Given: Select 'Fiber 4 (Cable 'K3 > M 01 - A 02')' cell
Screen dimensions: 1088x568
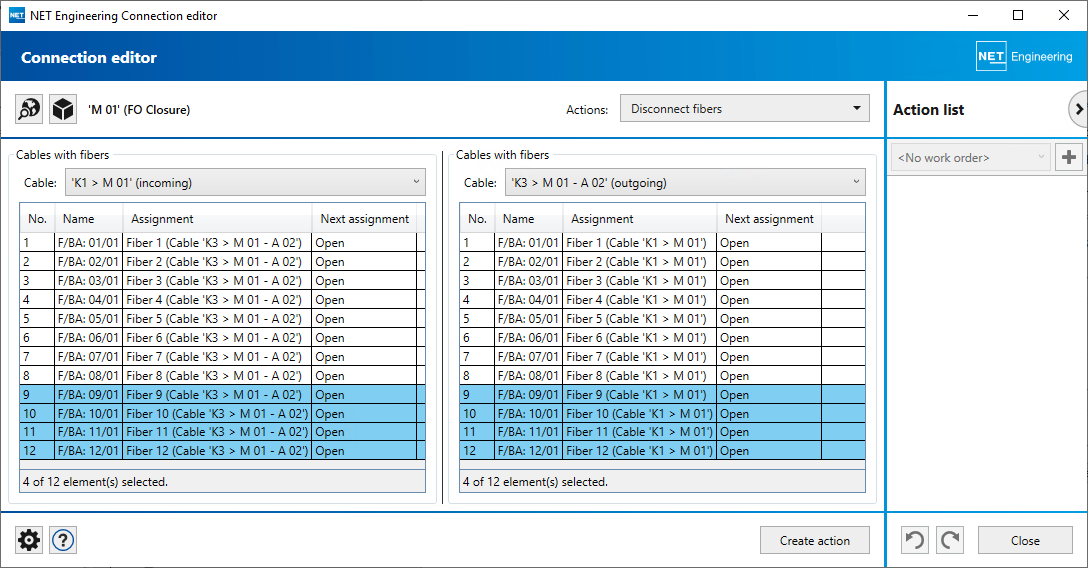Looking at the screenshot, I should pos(218,300).
